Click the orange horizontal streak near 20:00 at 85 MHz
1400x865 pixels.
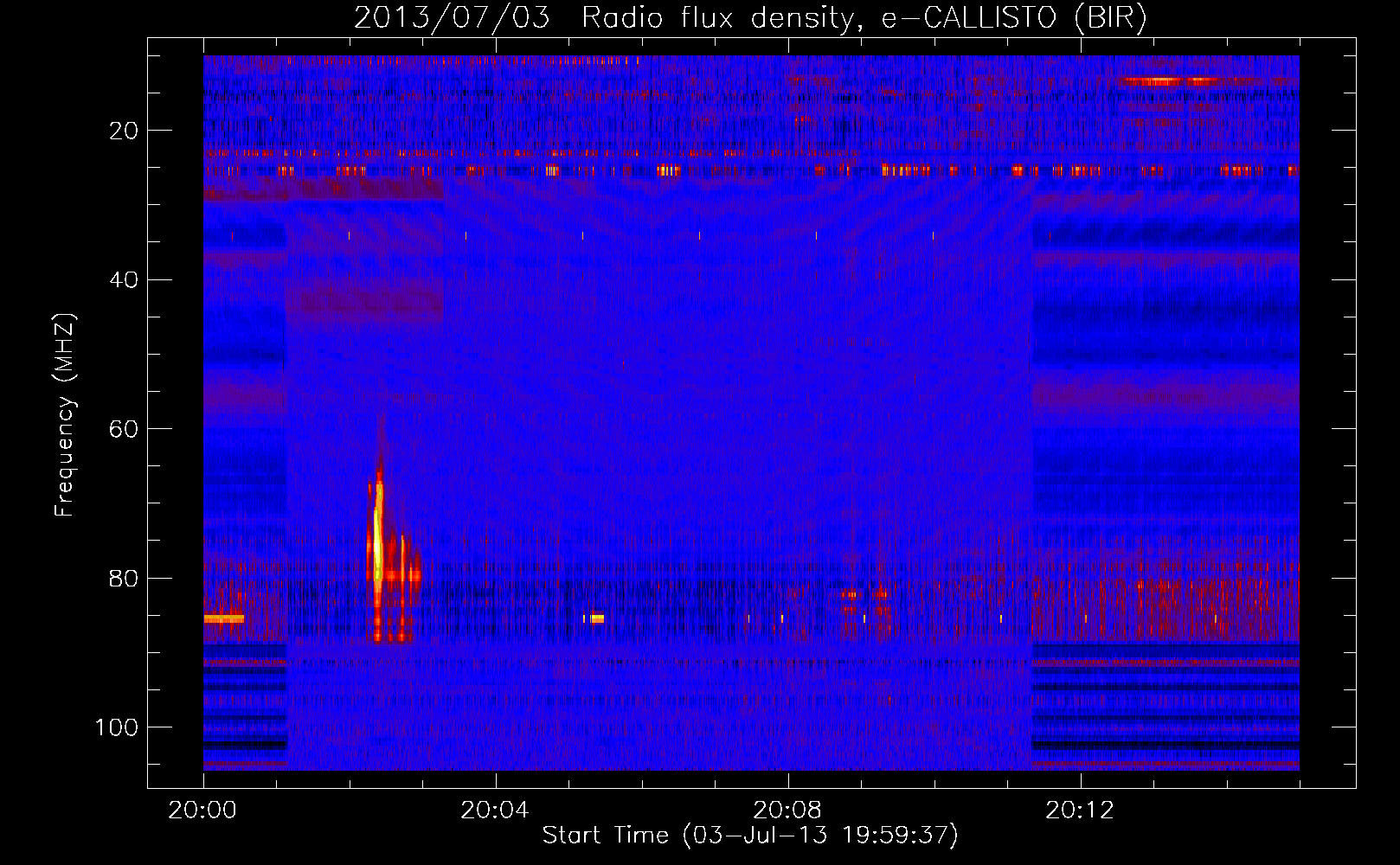click(224, 618)
